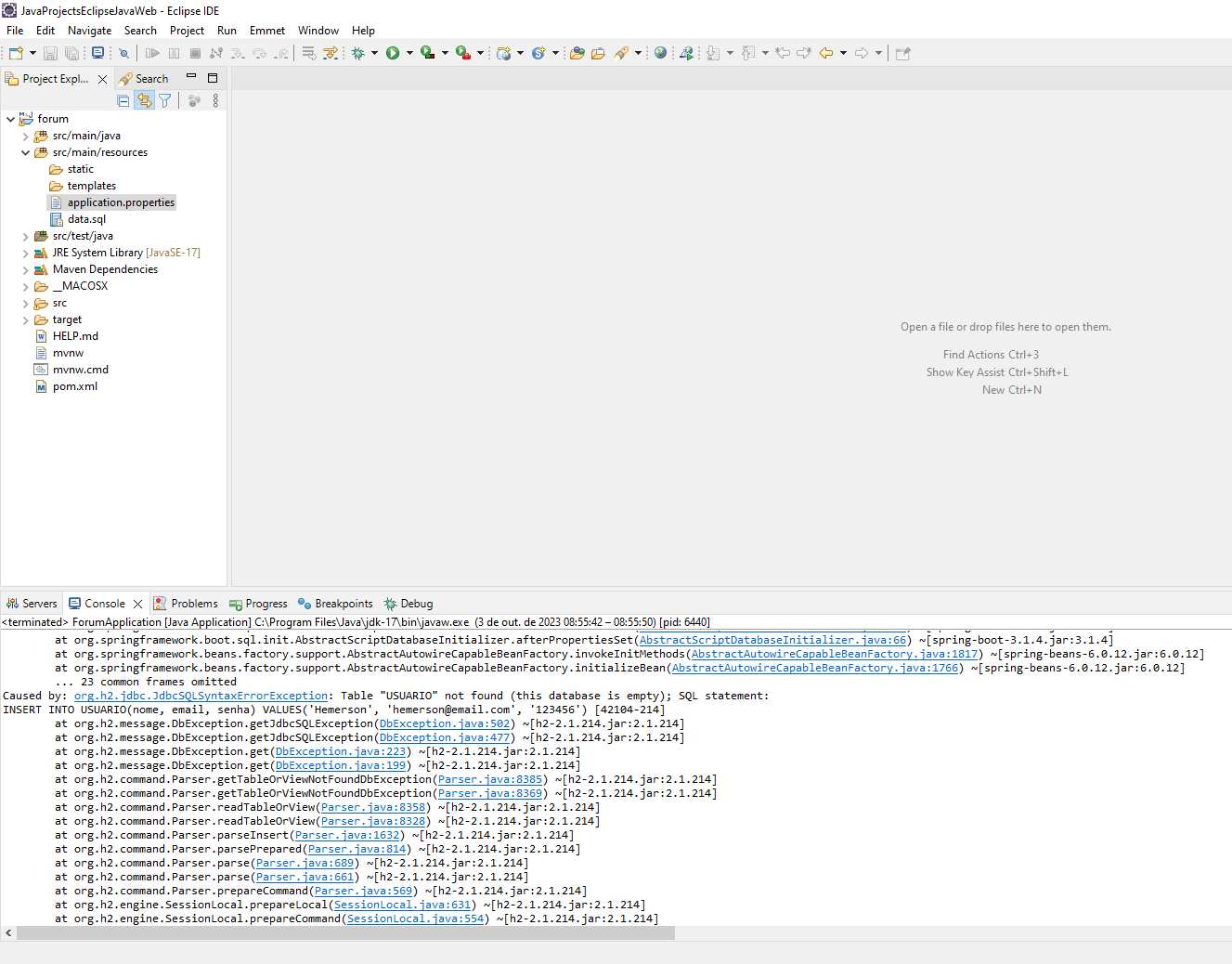1232x964 pixels.
Task: Switch to the Search view tab
Action: click(x=144, y=79)
